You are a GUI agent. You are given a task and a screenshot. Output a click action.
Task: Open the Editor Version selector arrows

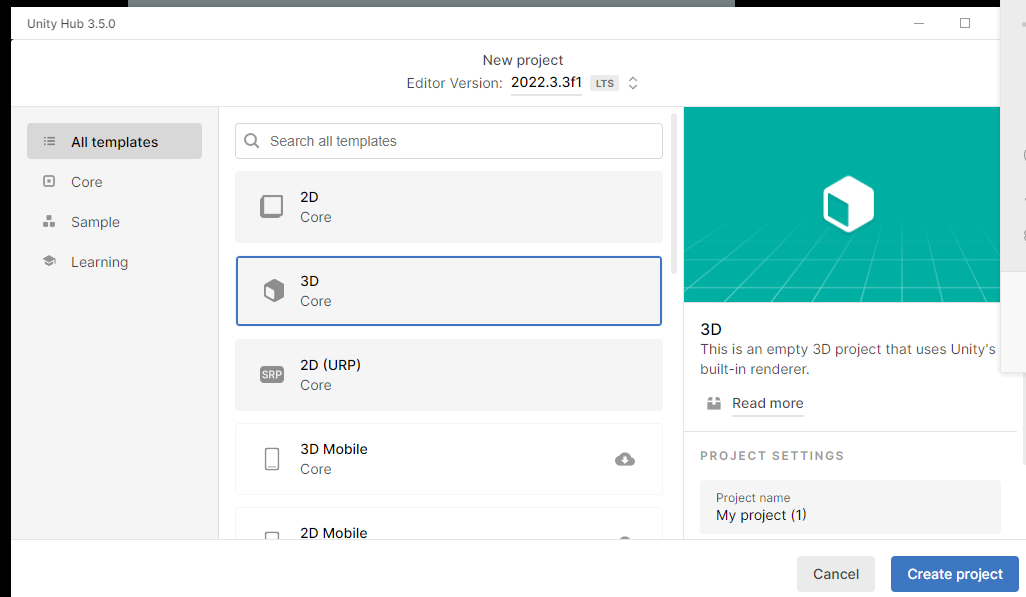point(633,83)
